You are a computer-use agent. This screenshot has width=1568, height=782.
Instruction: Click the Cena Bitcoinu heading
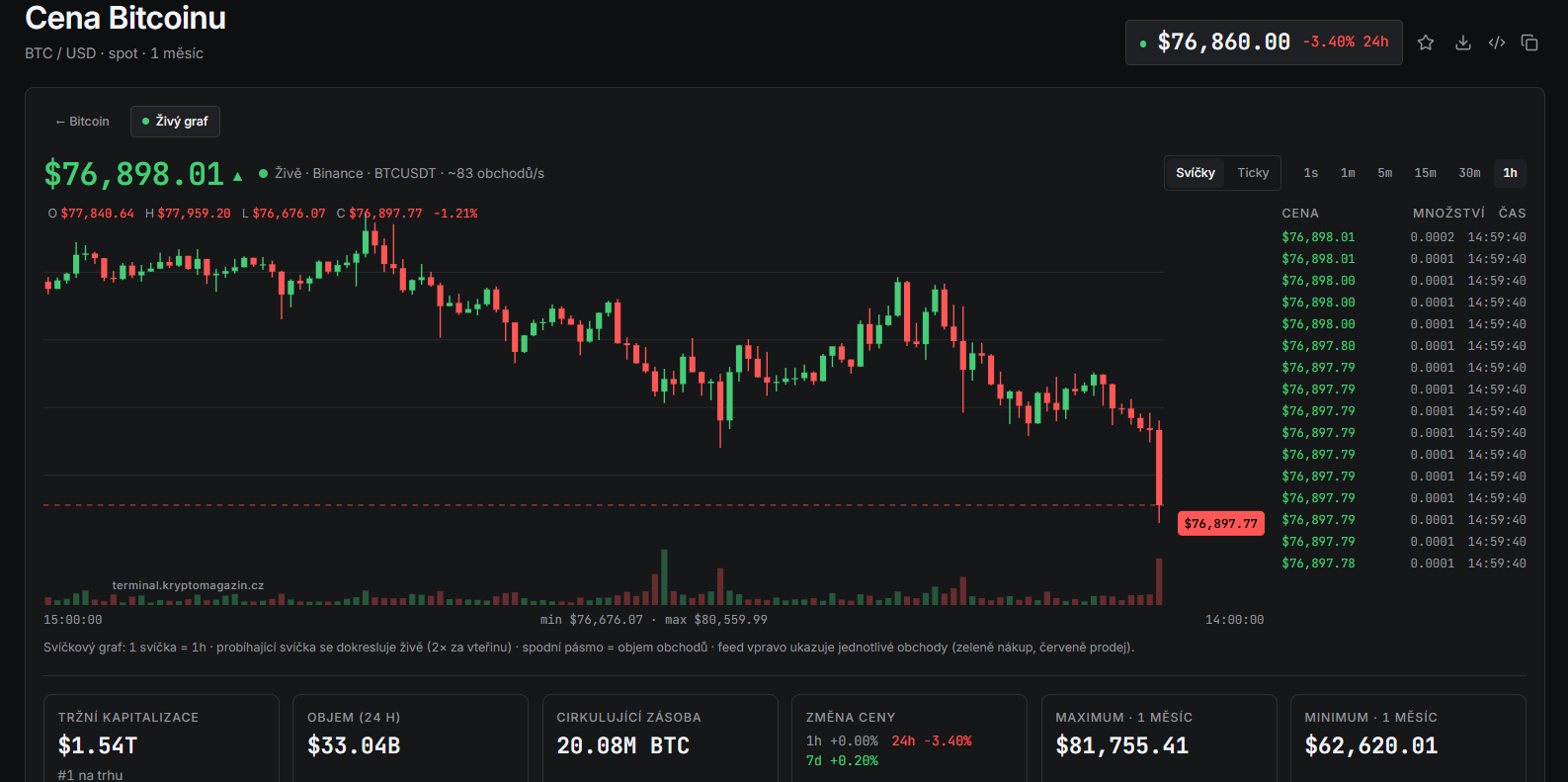(125, 18)
